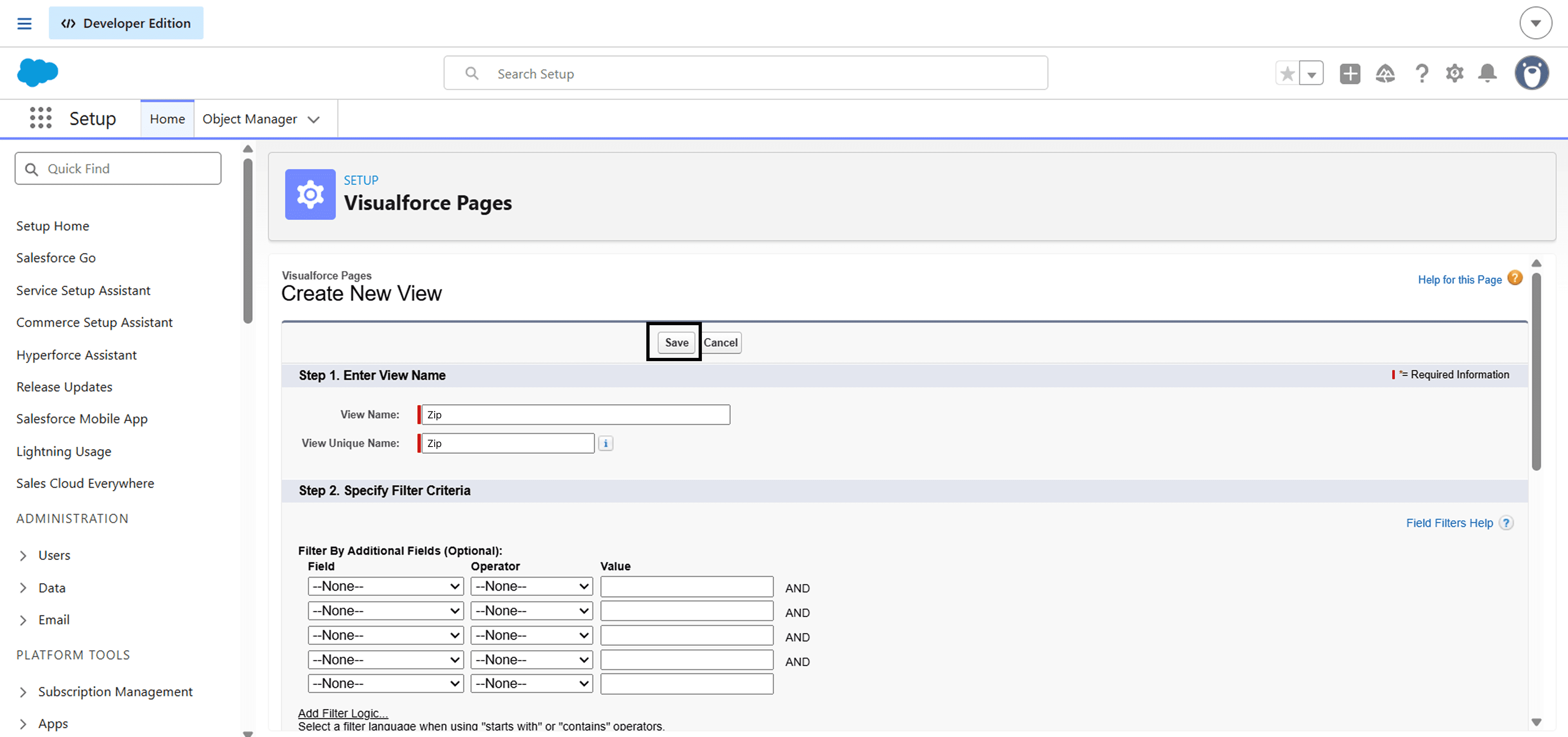Select the Home tab
The image size is (1568, 737).
167,118
